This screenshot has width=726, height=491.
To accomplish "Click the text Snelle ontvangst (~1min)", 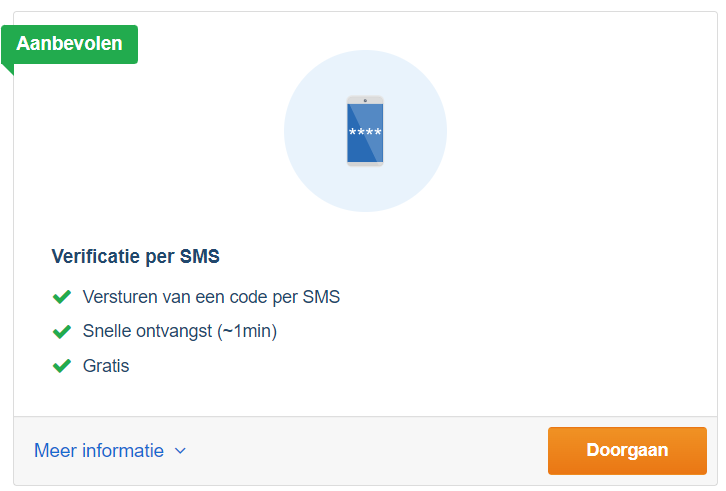I will (x=180, y=332).
